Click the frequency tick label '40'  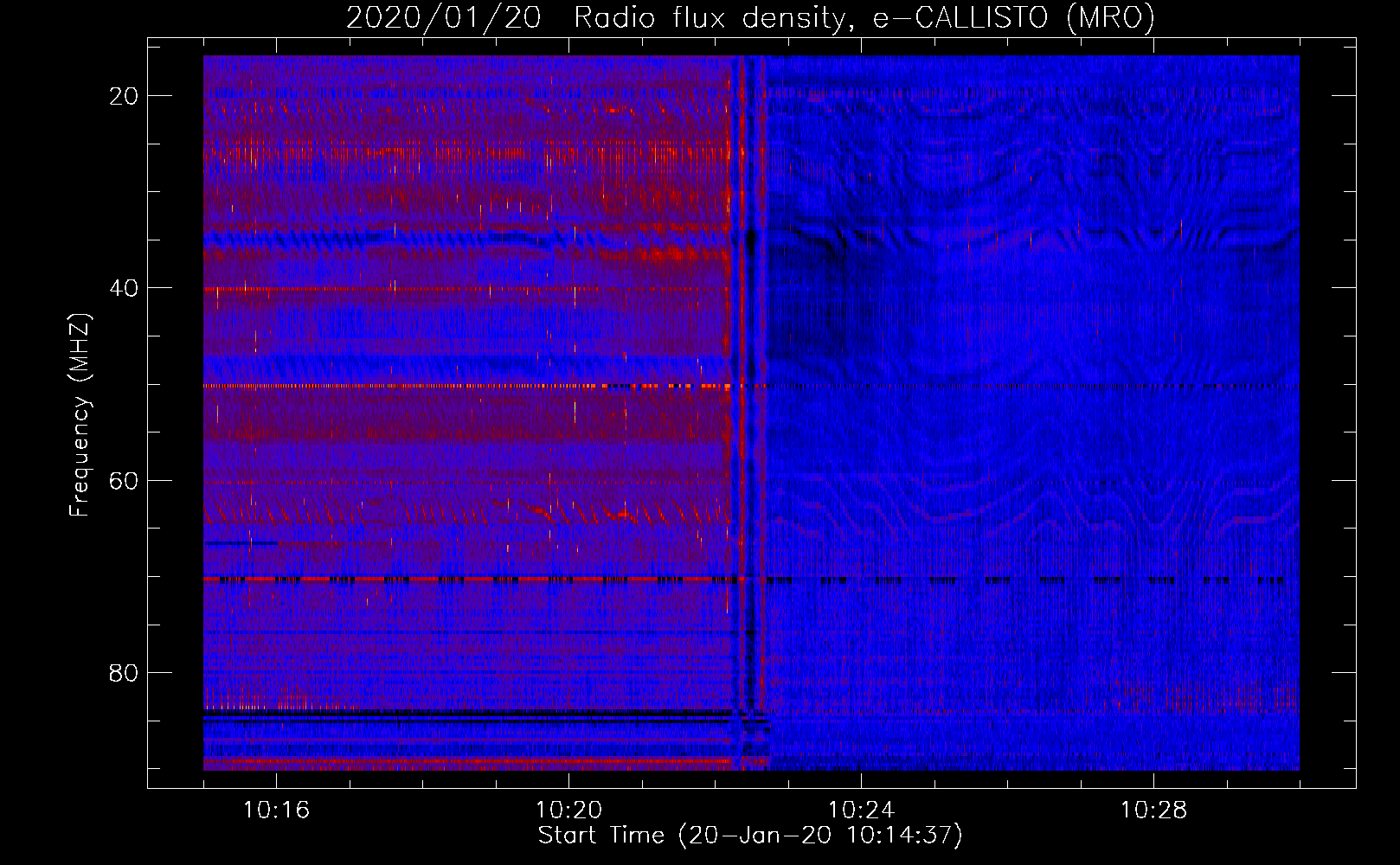coord(124,288)
